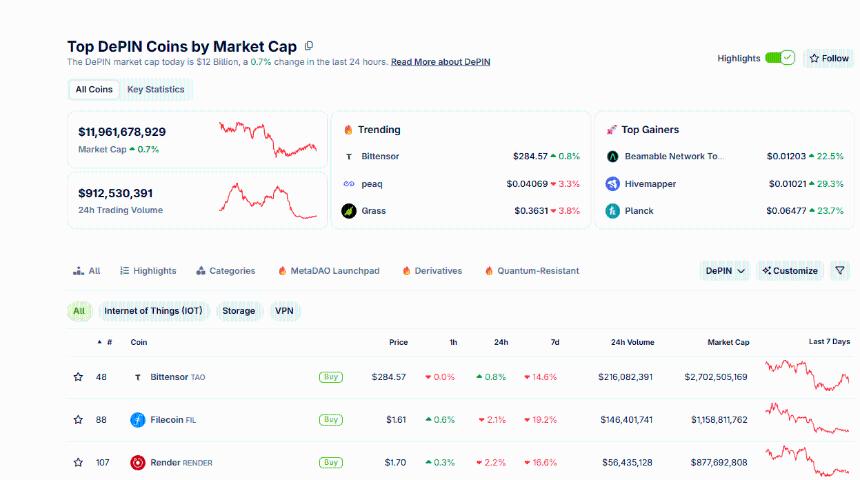This screenshot has height=480, width=860.
Task: Click the Filecoin coin logo
Action: point(138,420)
